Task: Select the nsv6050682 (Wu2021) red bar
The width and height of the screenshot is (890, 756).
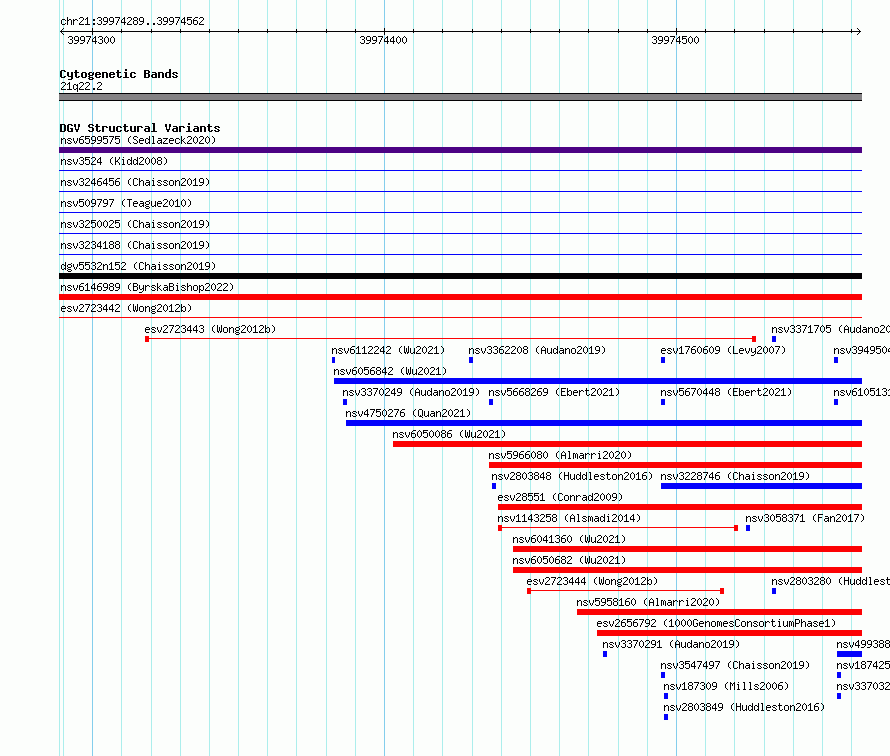Action: coord(687,570)
